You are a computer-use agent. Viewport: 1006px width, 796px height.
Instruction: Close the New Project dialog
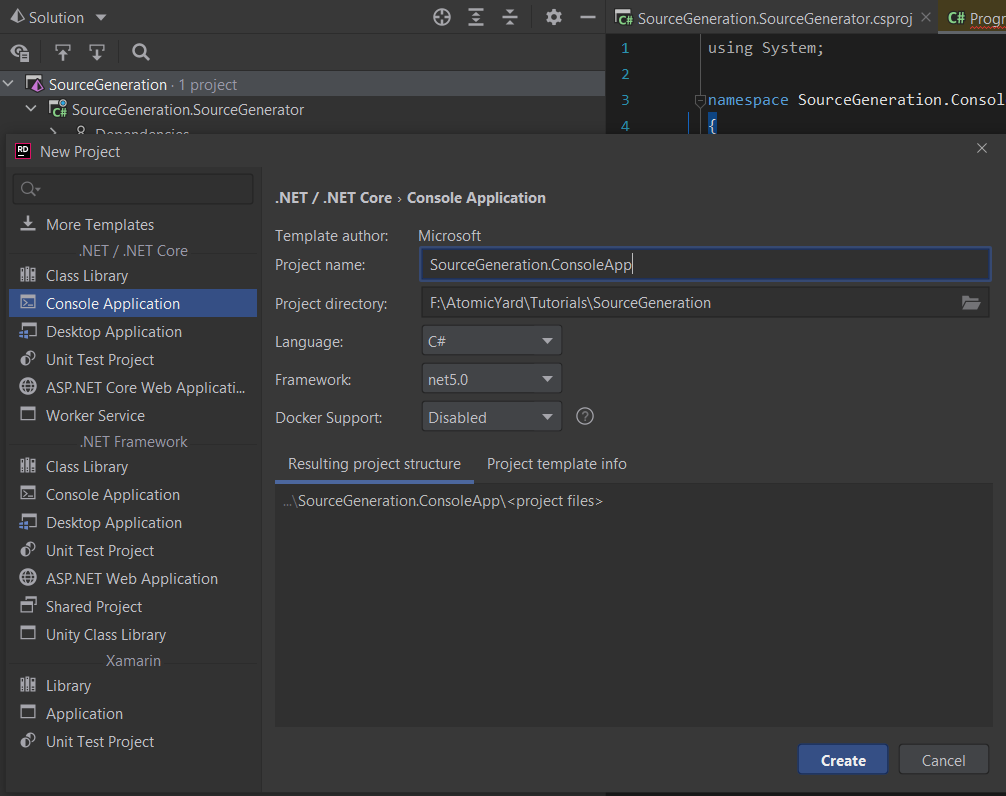pyautogui.click(x=982, y=148)
